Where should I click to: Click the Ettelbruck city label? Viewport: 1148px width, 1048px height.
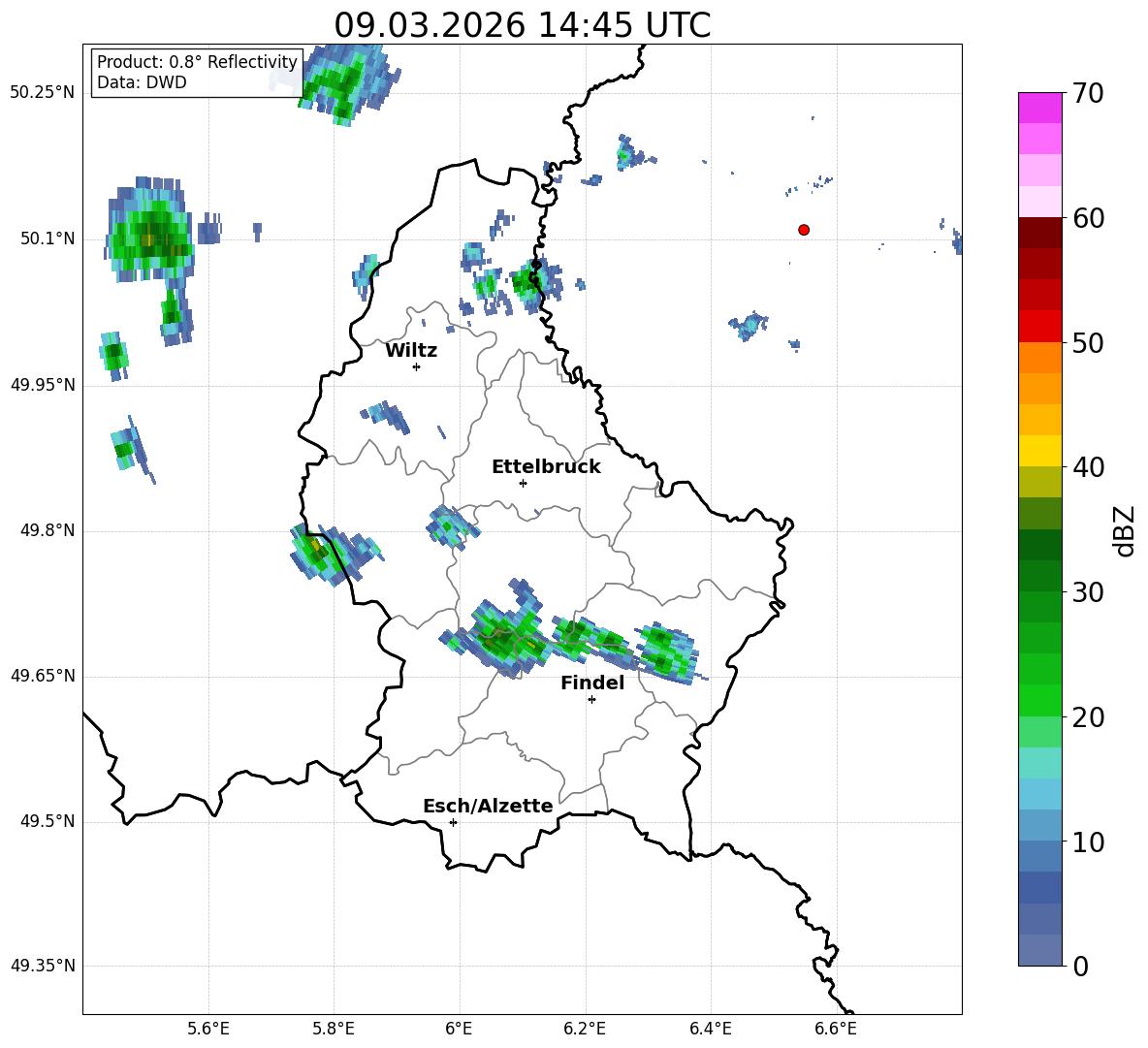pyautogui.click(x=546, y=467)
